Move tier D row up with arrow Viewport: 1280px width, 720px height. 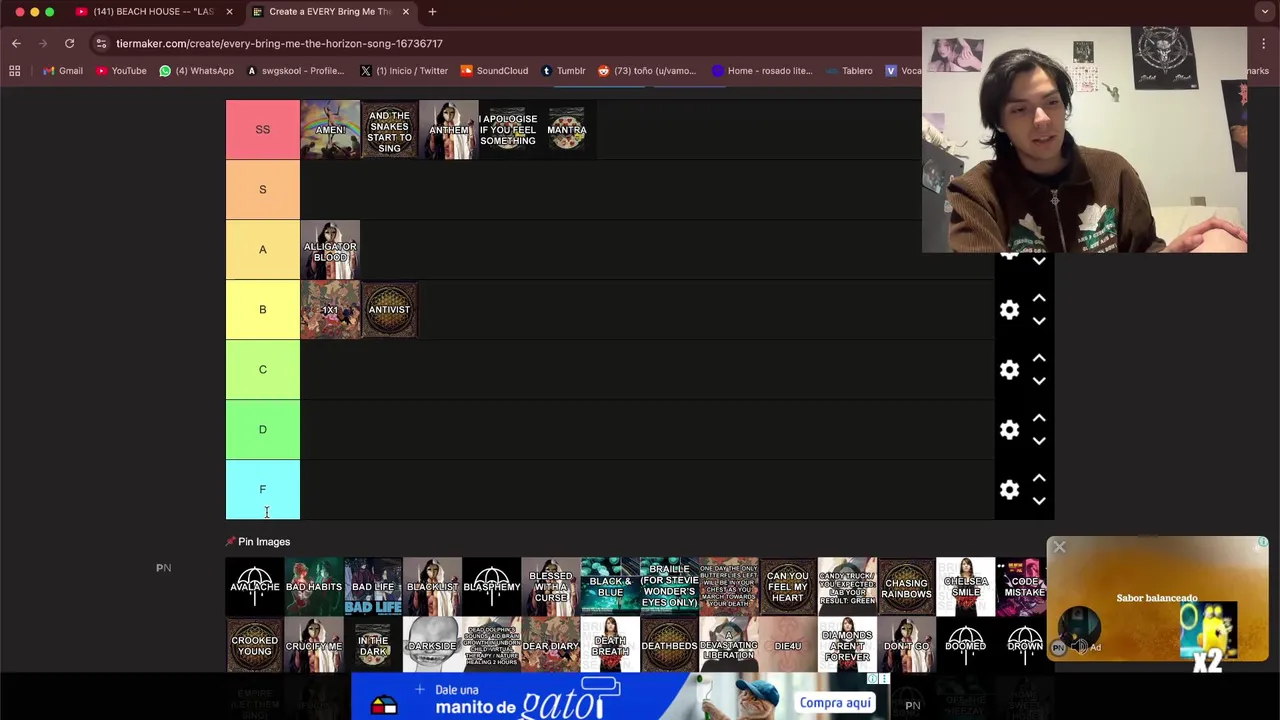tap(1039, 418)
